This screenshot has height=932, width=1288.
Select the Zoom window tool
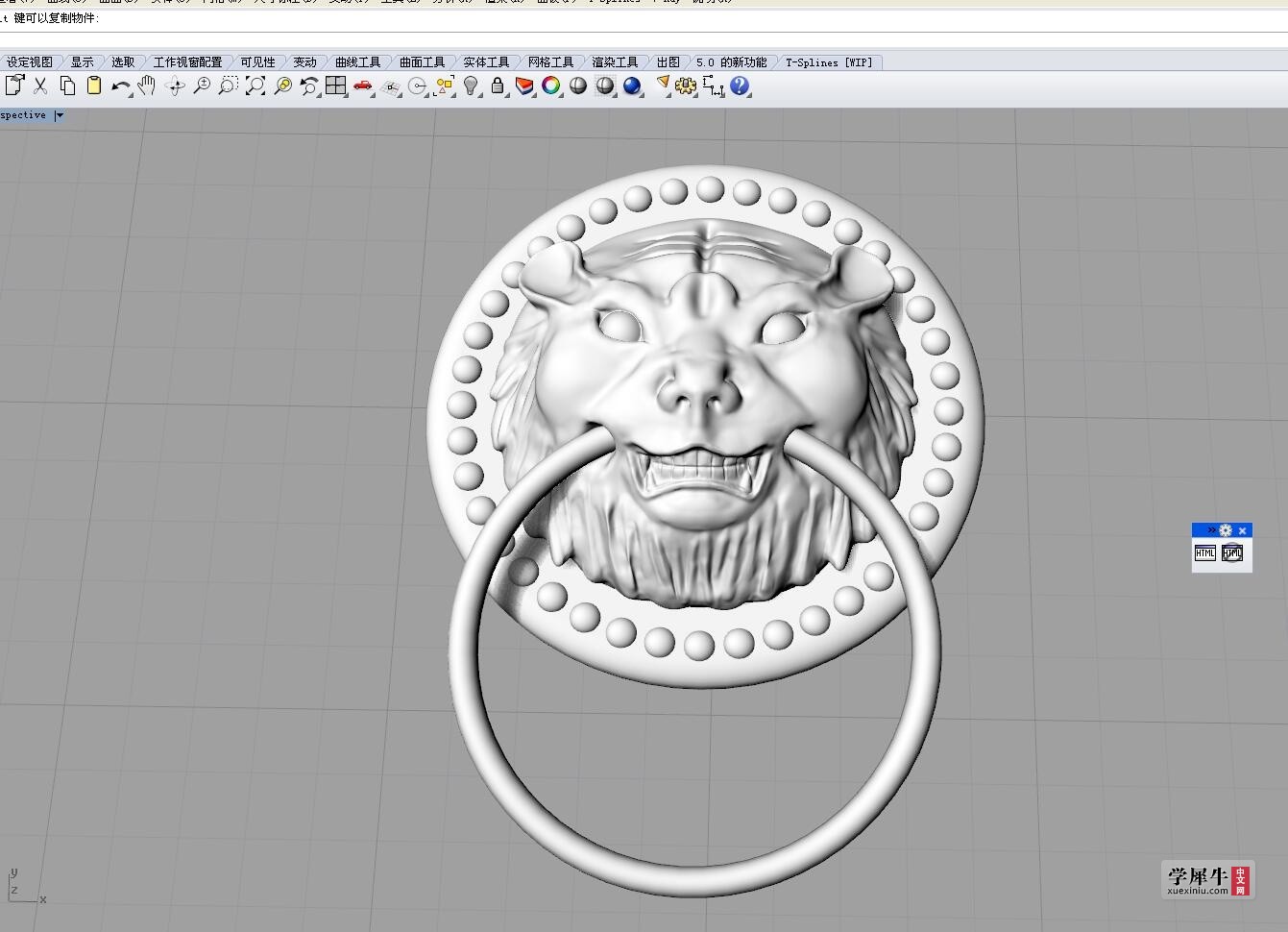228,86
